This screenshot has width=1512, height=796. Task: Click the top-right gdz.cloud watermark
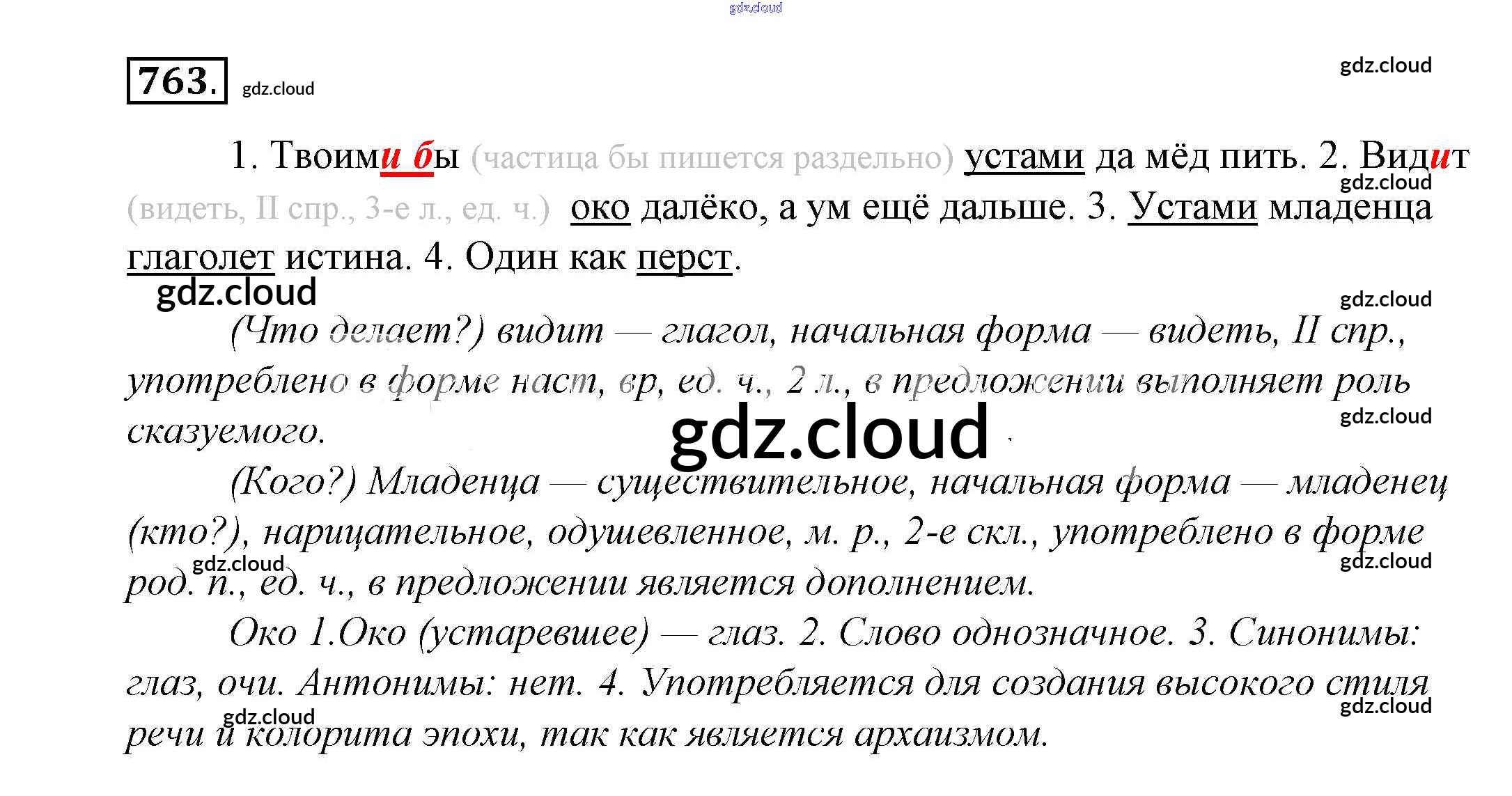point(1385,65)
